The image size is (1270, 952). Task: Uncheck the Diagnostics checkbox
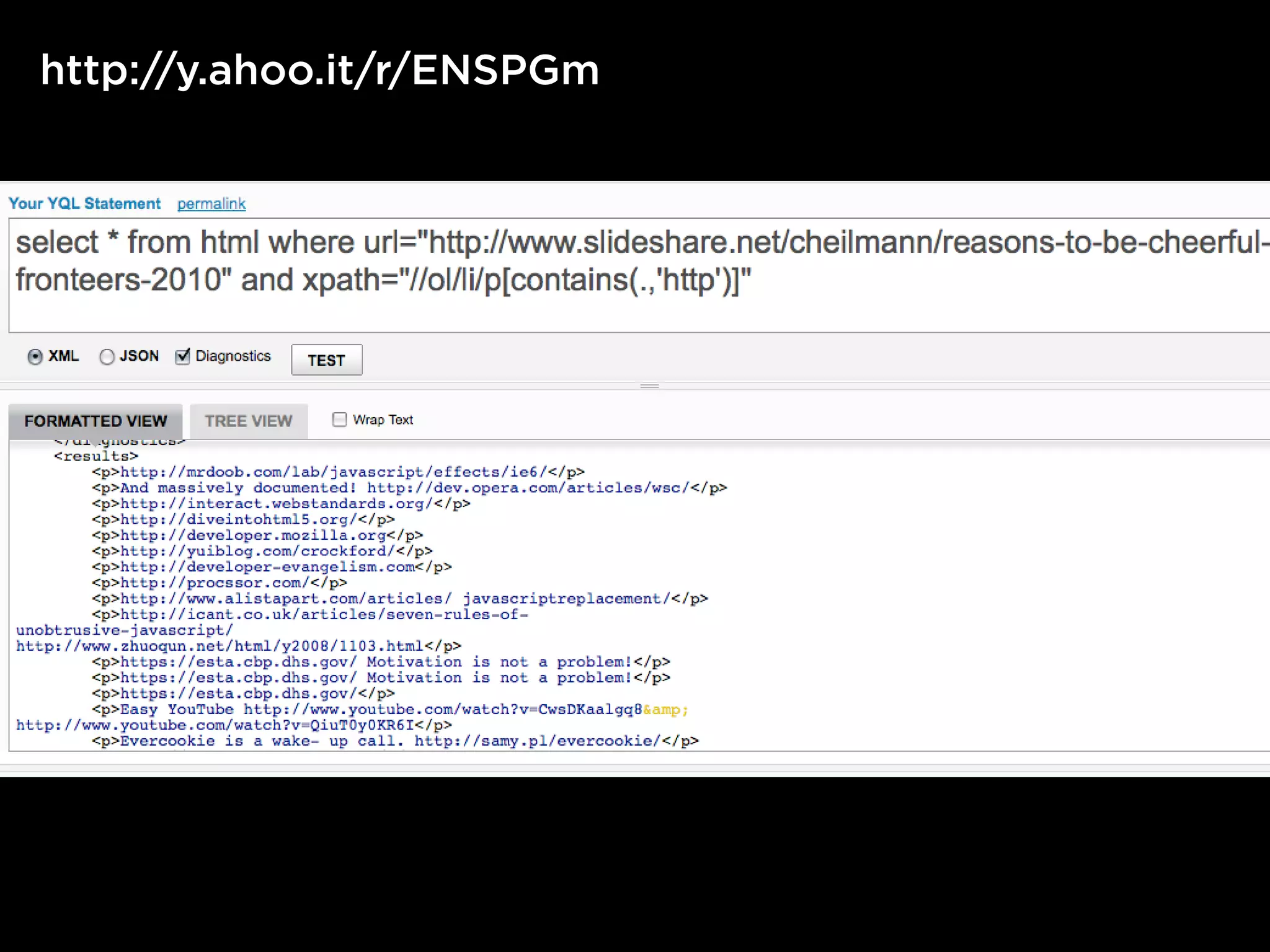click(182, 356)
